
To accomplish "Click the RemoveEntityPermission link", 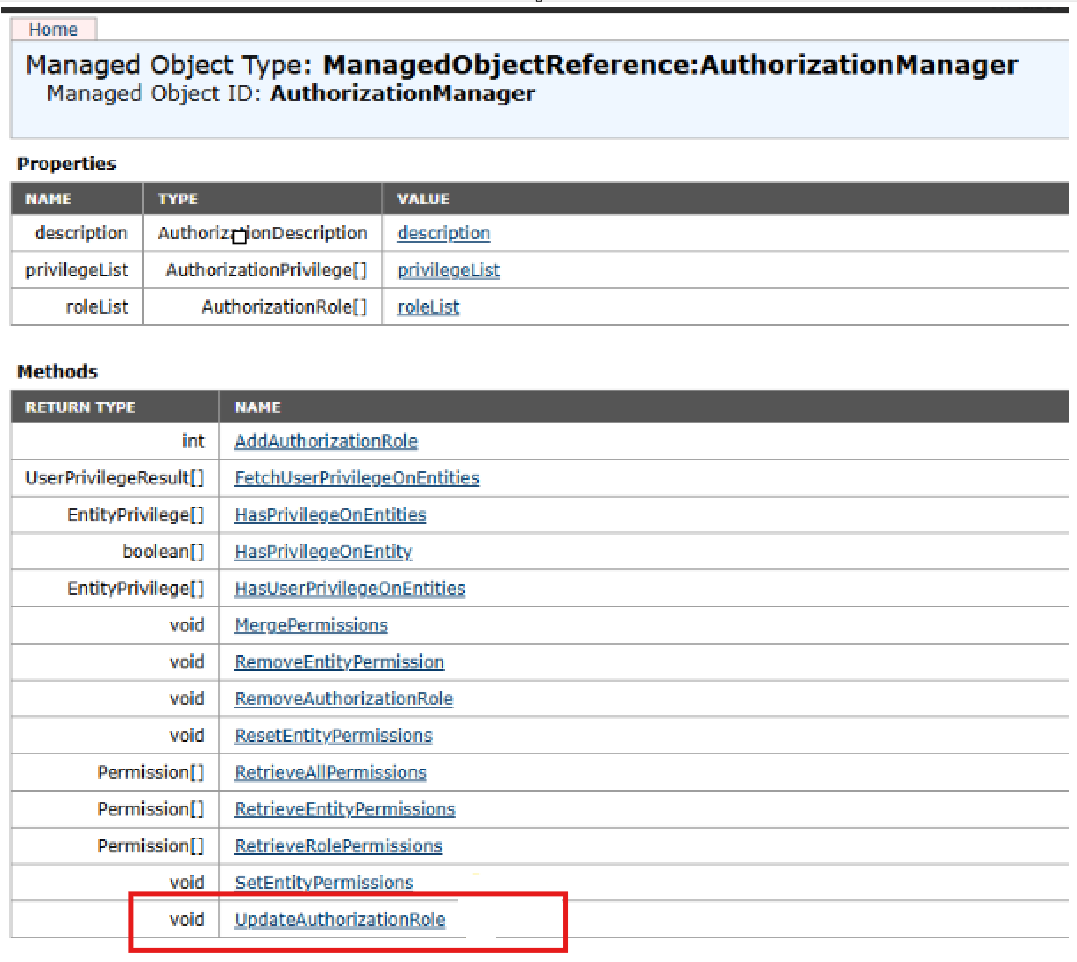I will tap(339, 662).
